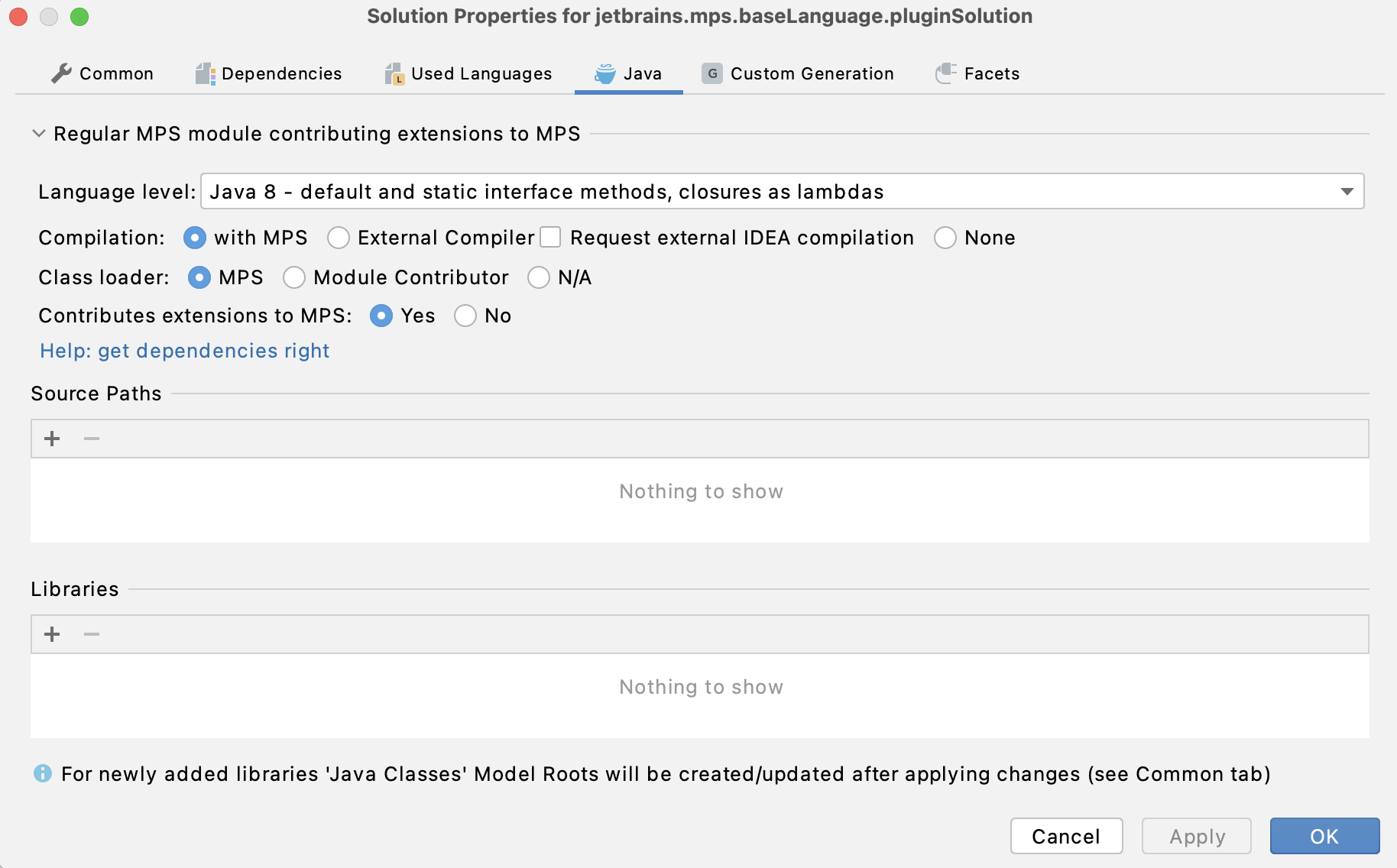
Task: Set Contributes extensions to MPS to No
Action: 465,316
